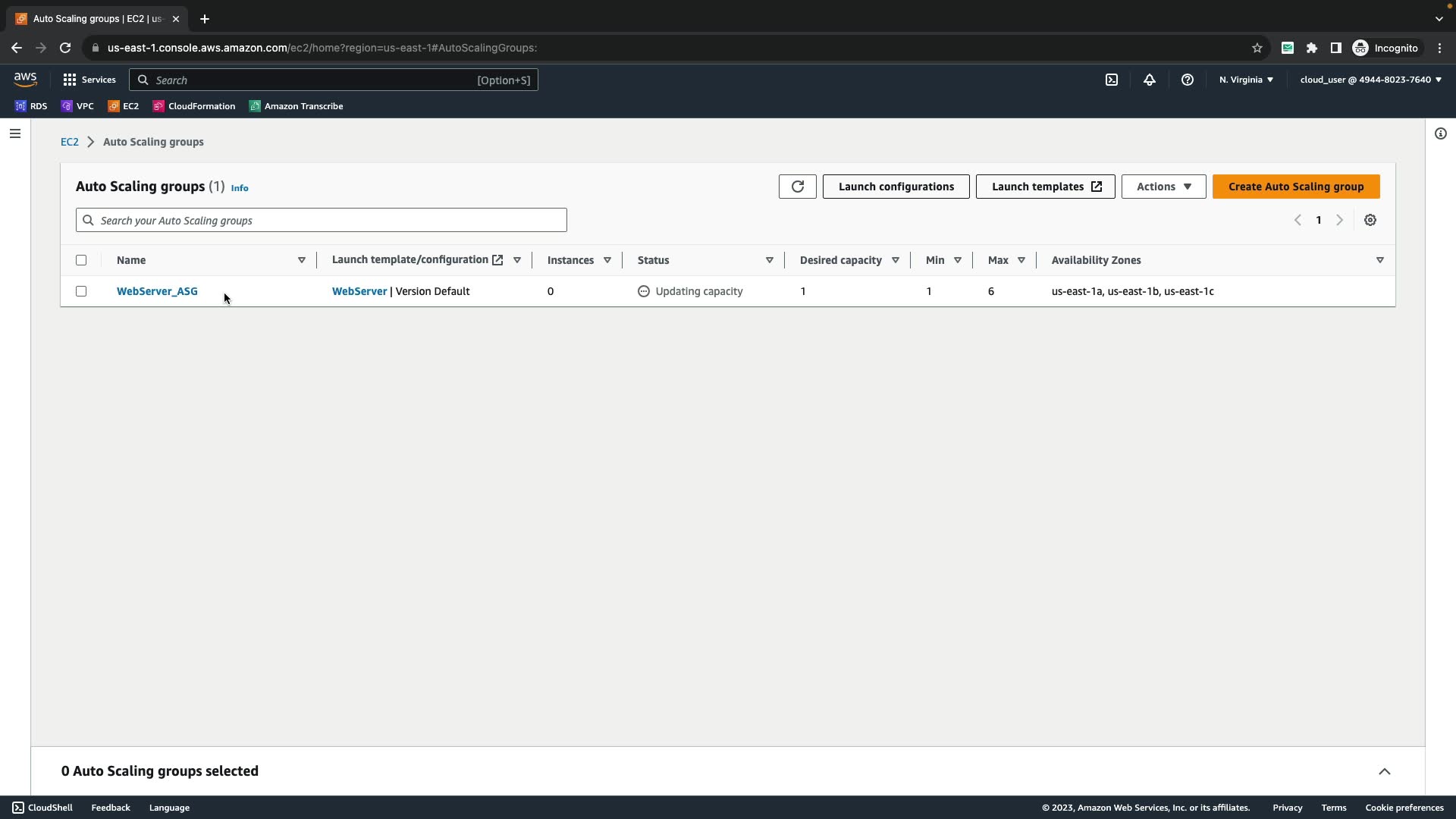Toggle the select all groups checkbox
This screenshot has width=1456, height=819.
(x=81, y=260)
